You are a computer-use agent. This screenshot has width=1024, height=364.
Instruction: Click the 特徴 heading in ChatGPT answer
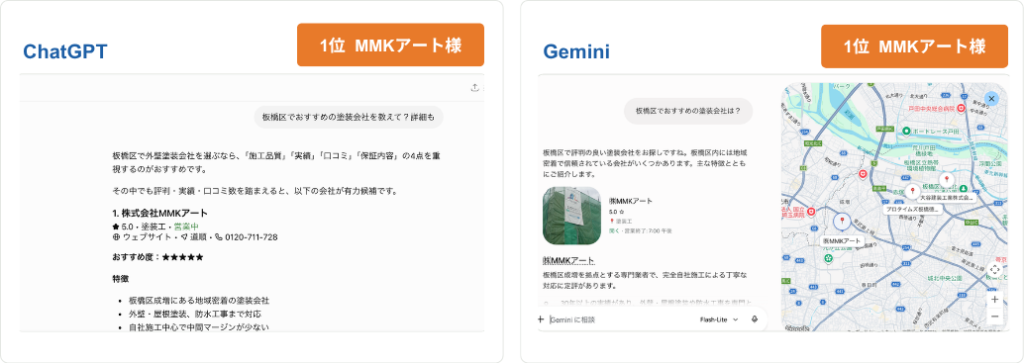[121, 279]
